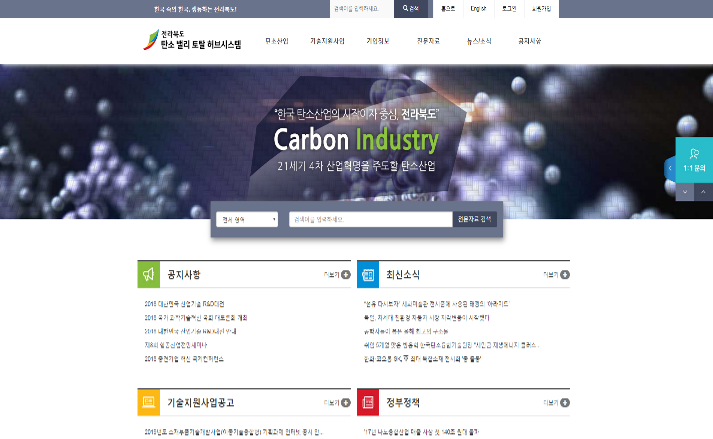
Task: Click the plus icon beside 최신소식 더보기
Action: (x=565, y=275)
